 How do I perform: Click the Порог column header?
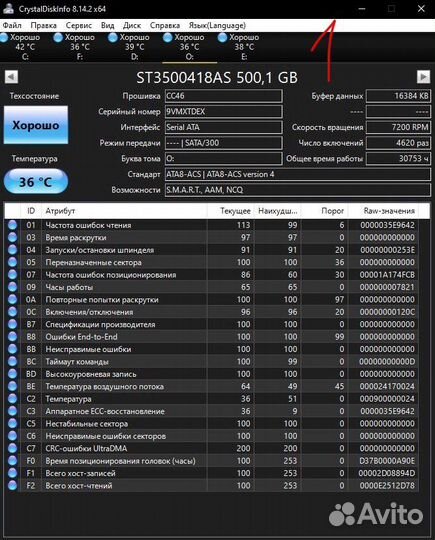coord(325,211)
